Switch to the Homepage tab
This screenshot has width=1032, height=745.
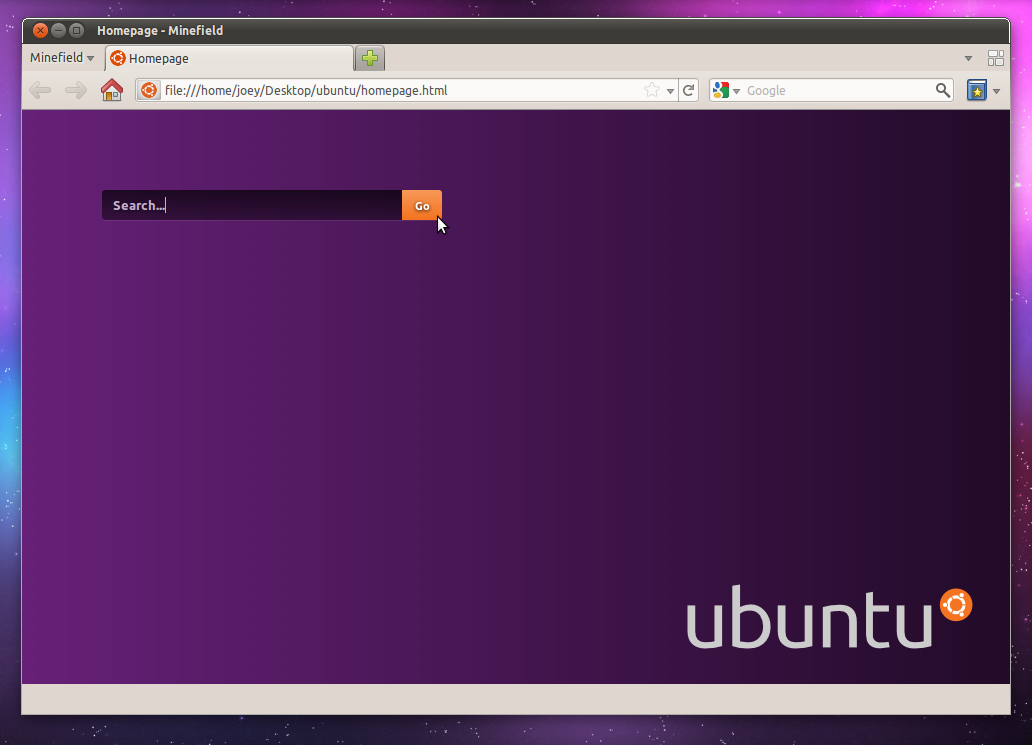229,58
